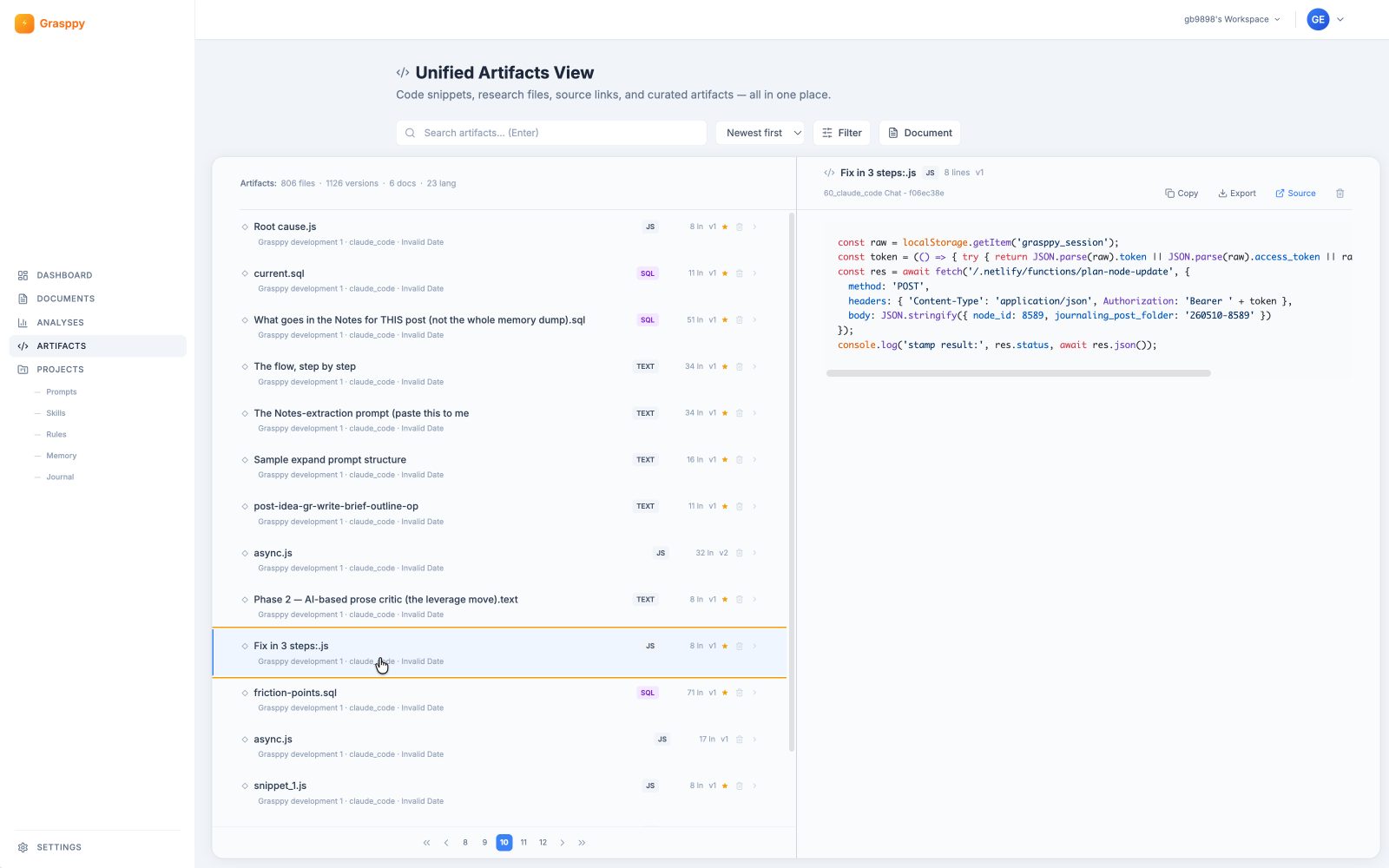The height and width of the screenshot is (868, 1389).
Task: Click the horizontal scrollbar under the code
Action: [1018, 373]
